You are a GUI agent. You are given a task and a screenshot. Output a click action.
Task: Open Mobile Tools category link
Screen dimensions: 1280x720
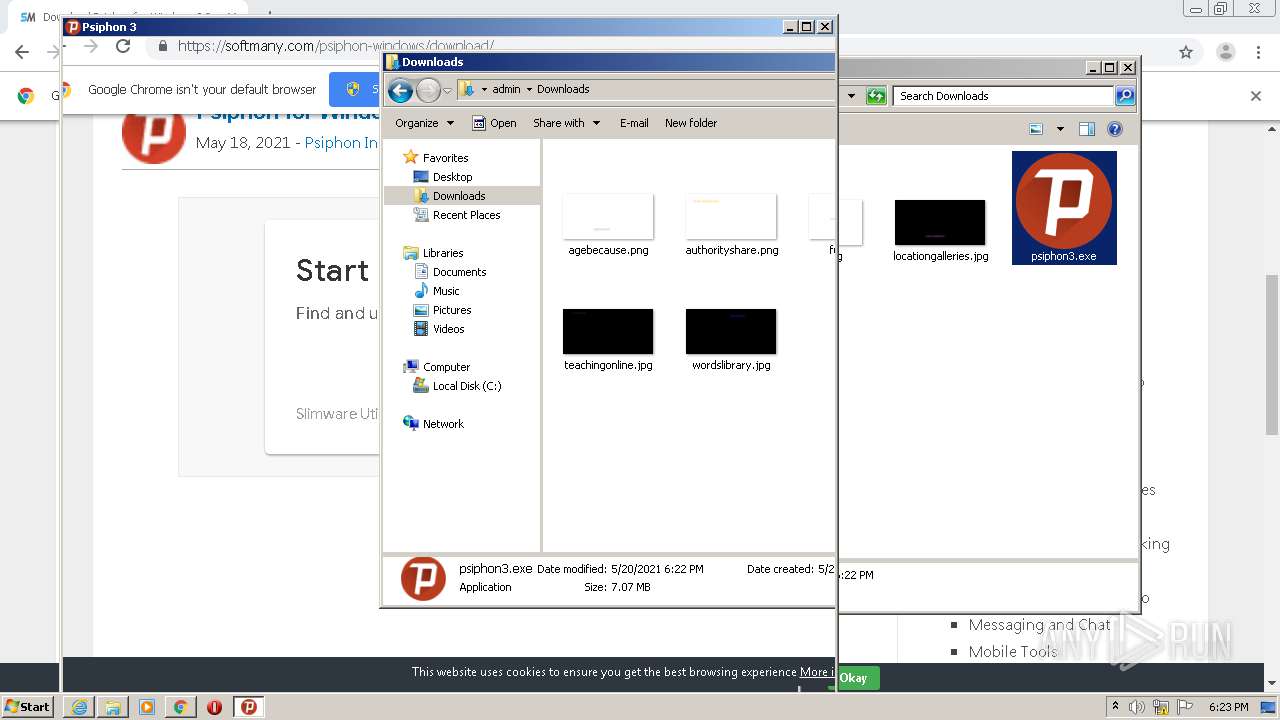(1012, 652)
